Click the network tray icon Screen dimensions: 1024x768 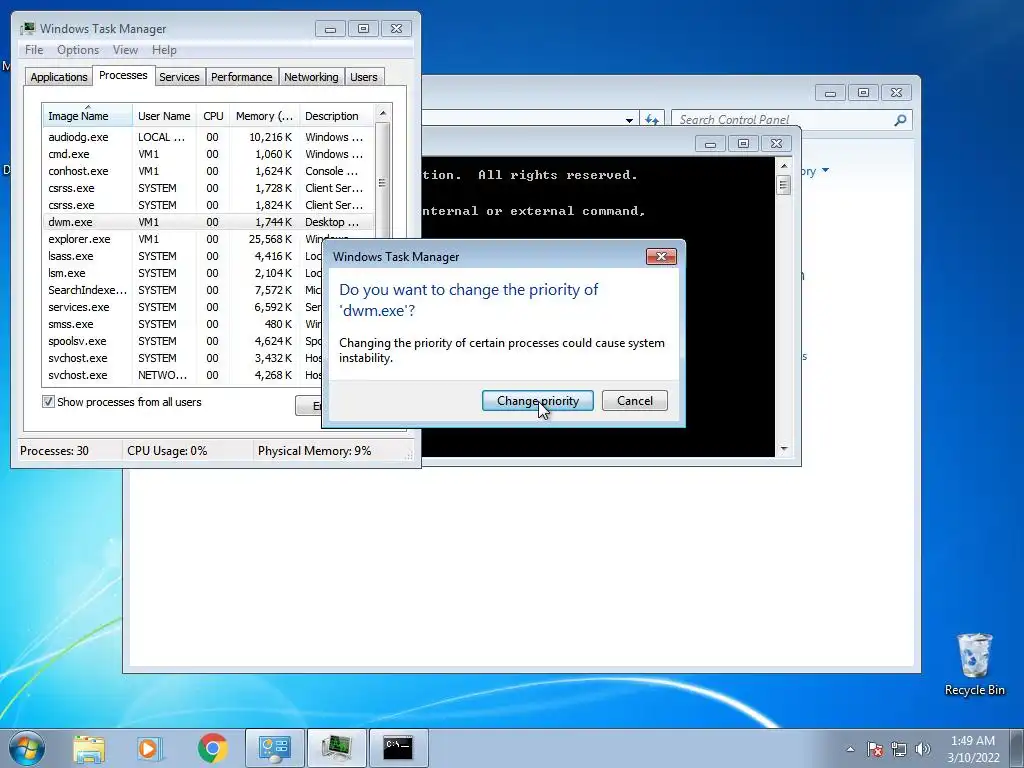click(899, 749)
